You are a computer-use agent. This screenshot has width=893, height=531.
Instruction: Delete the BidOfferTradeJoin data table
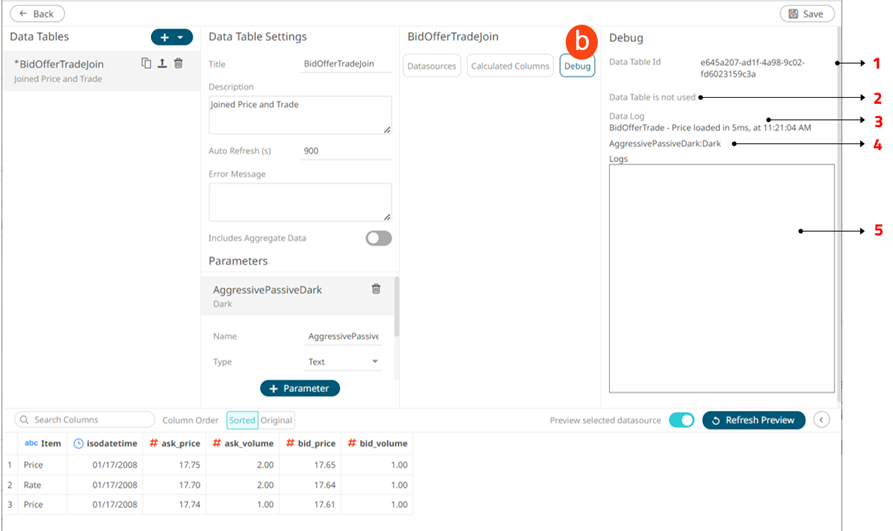pos(178,64)
